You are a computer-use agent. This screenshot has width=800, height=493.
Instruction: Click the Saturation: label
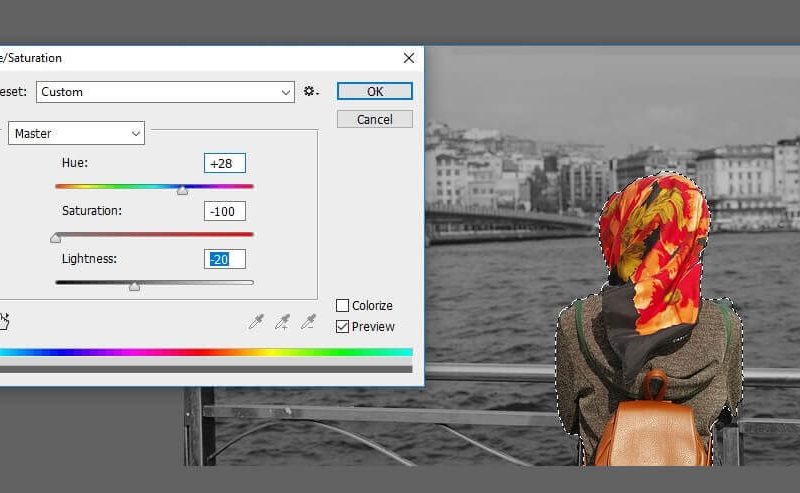[92, 211]
